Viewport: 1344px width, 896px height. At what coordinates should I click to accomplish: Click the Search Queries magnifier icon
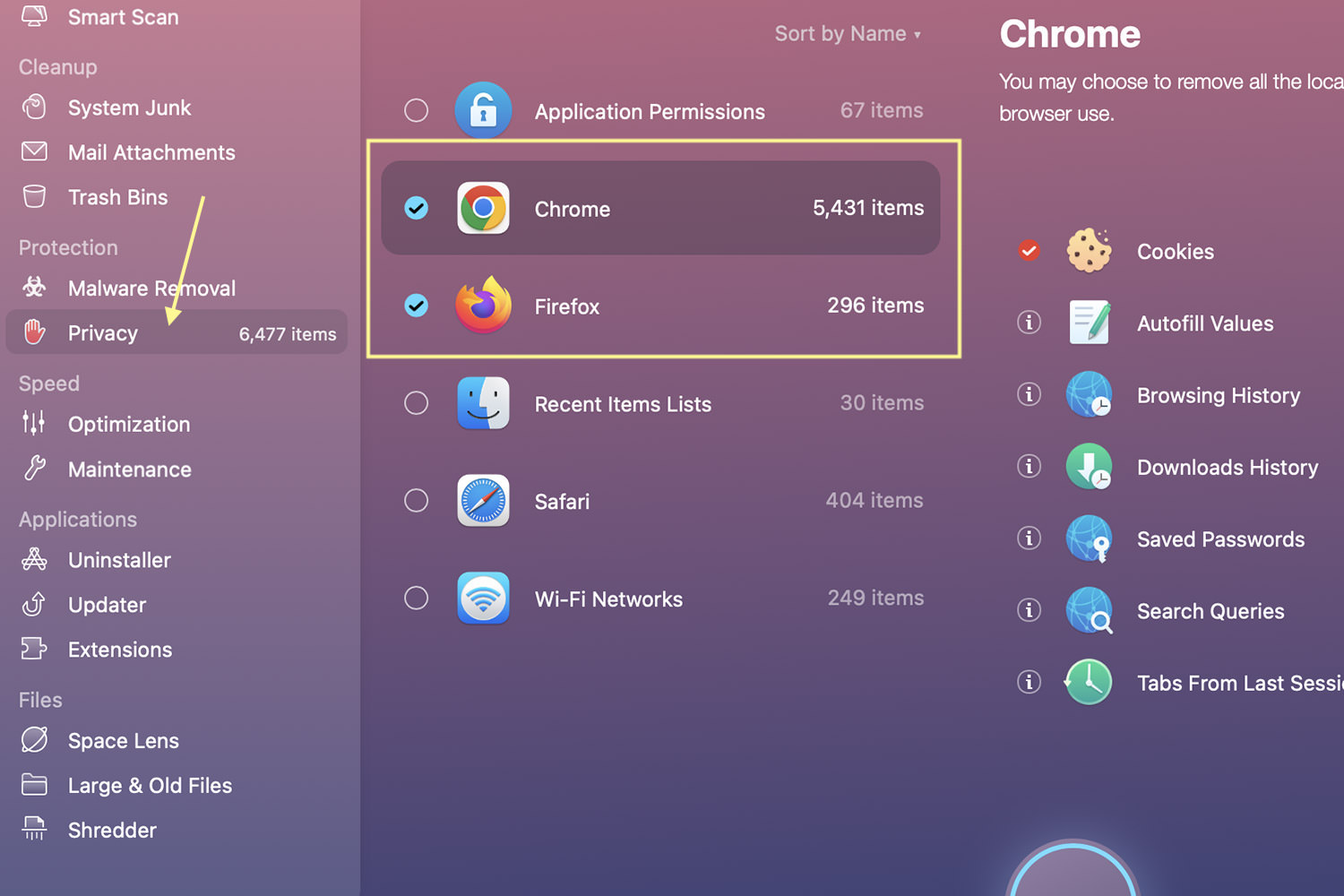(1089, 610)
